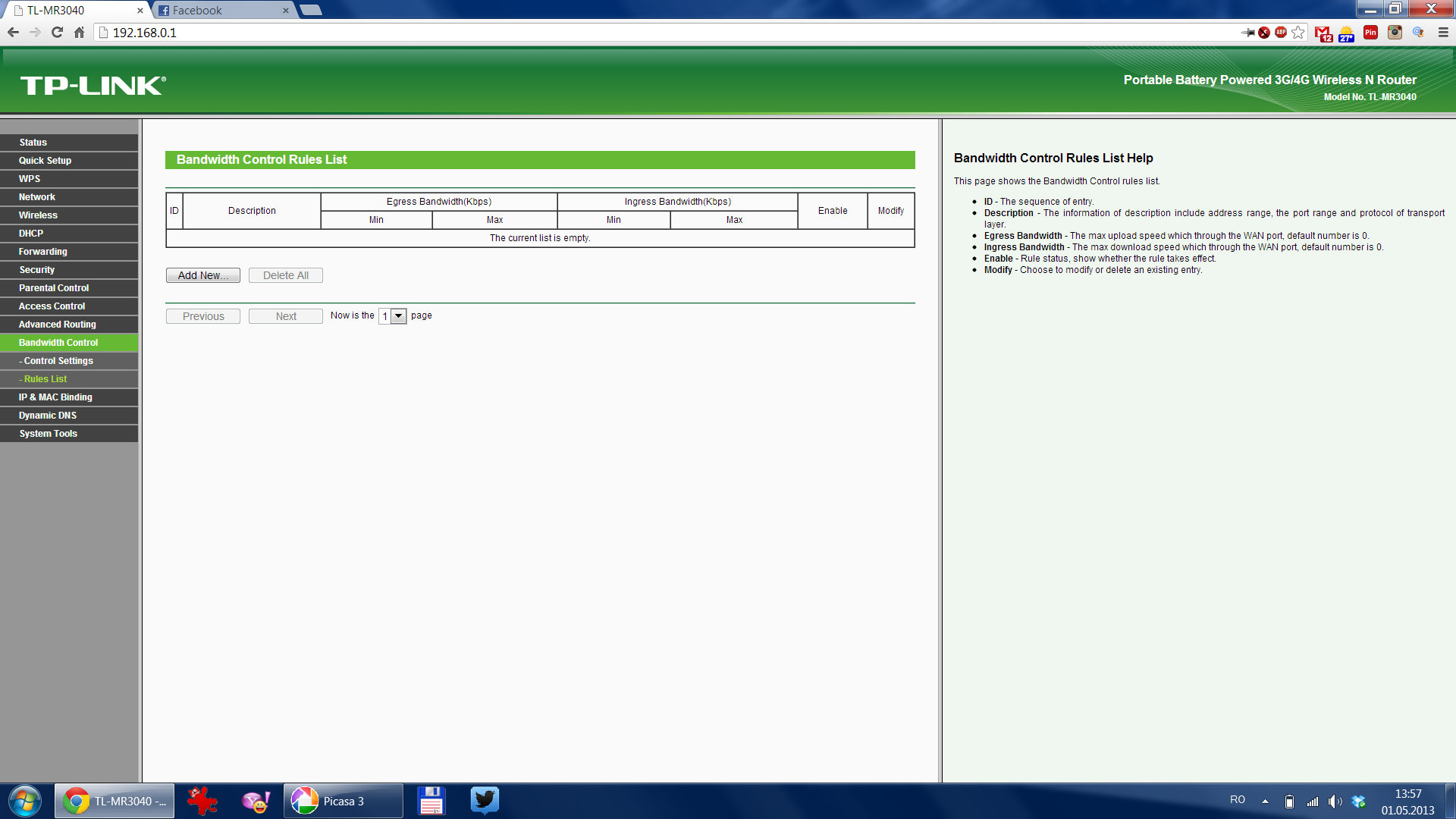Click the pushpin icon in the address bar
1456x819 pixels.
(1247, 33)
